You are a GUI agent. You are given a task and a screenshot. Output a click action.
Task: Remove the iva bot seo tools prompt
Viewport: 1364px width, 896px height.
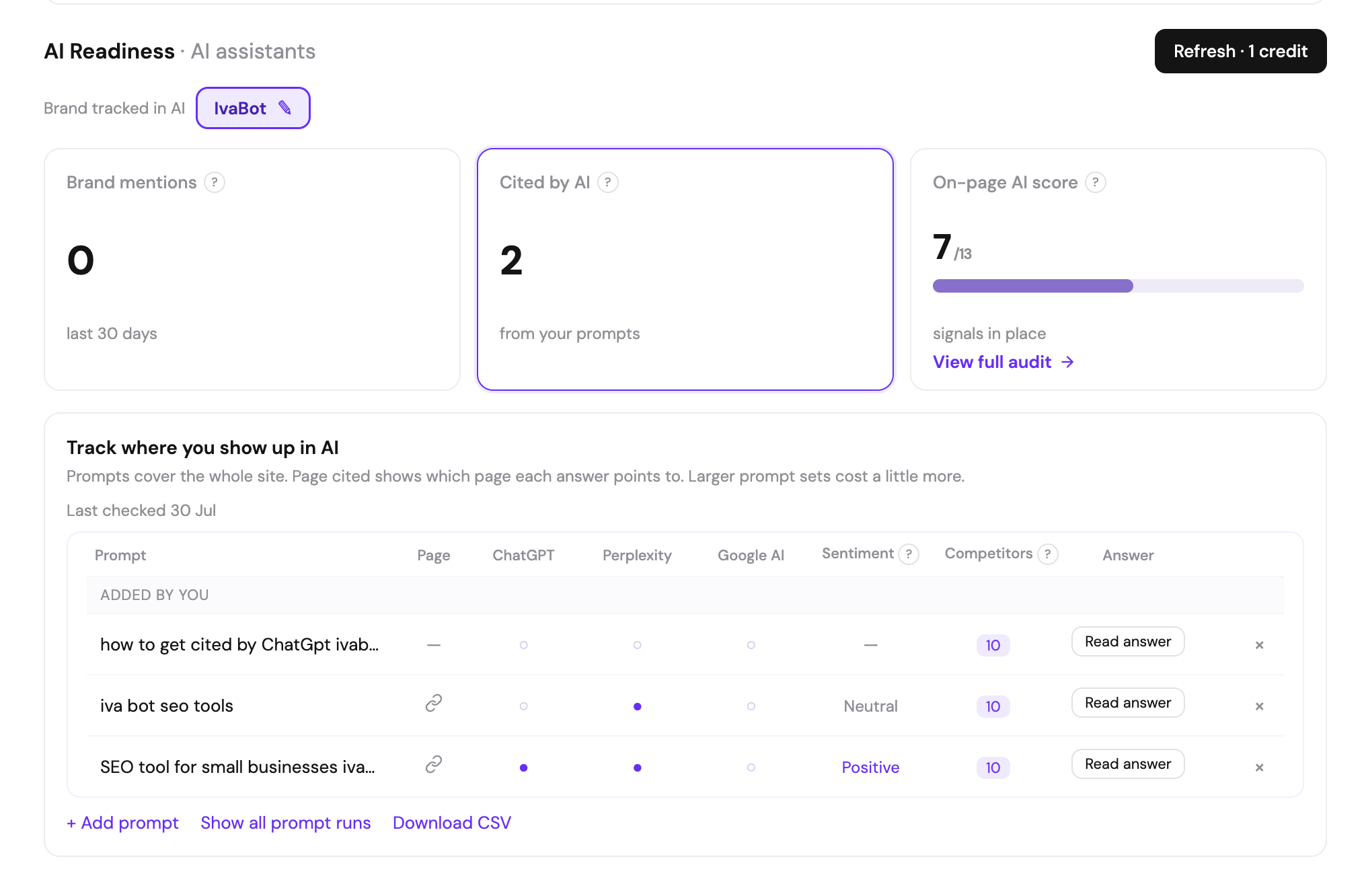pyautogui.click(x=1259, y=706)
